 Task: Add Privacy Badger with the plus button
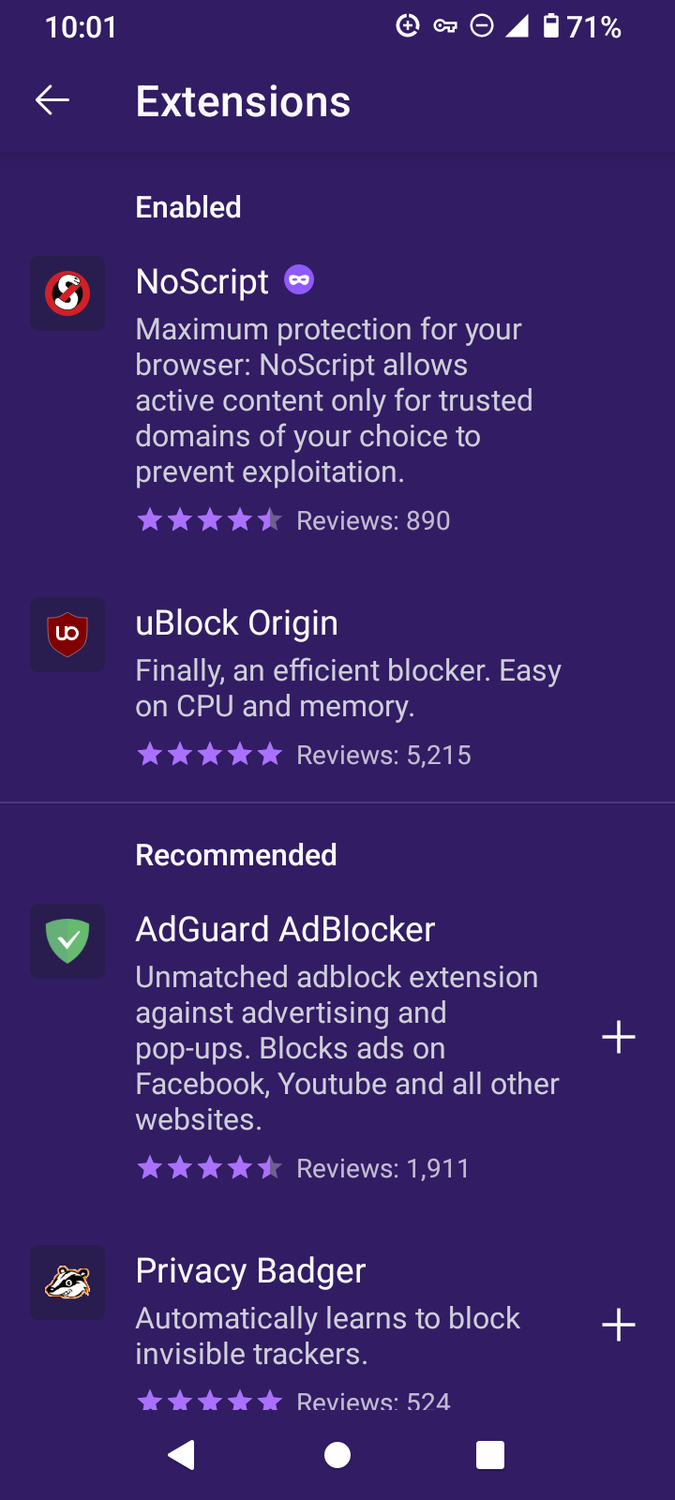[618, 1325]
